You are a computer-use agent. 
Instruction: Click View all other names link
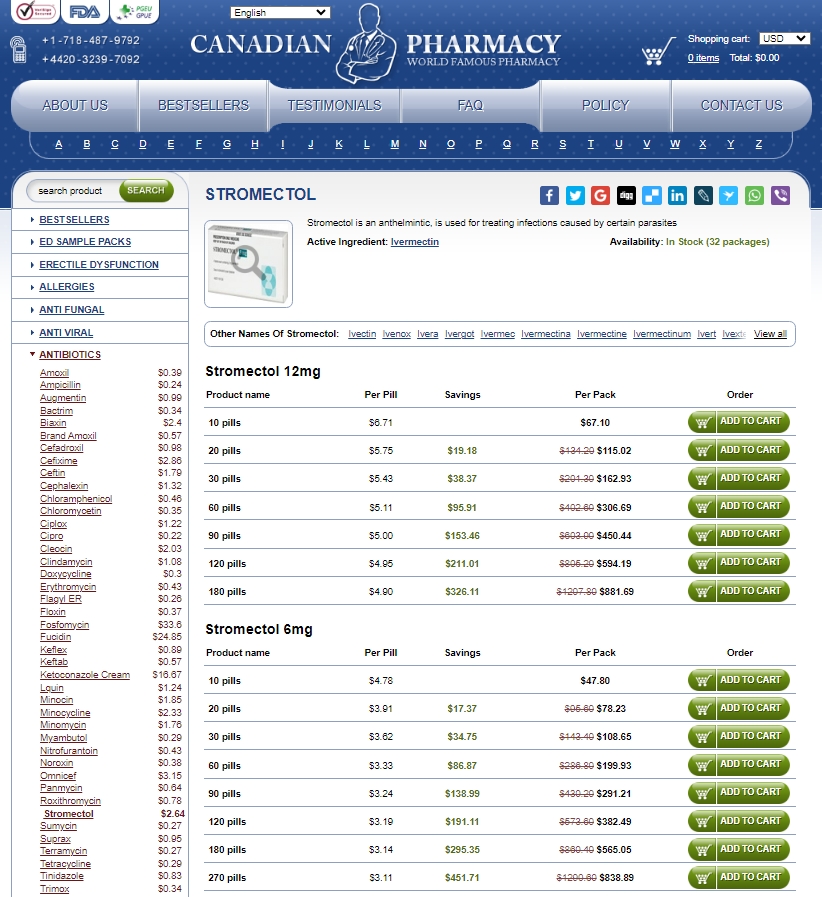coord(770,334)
